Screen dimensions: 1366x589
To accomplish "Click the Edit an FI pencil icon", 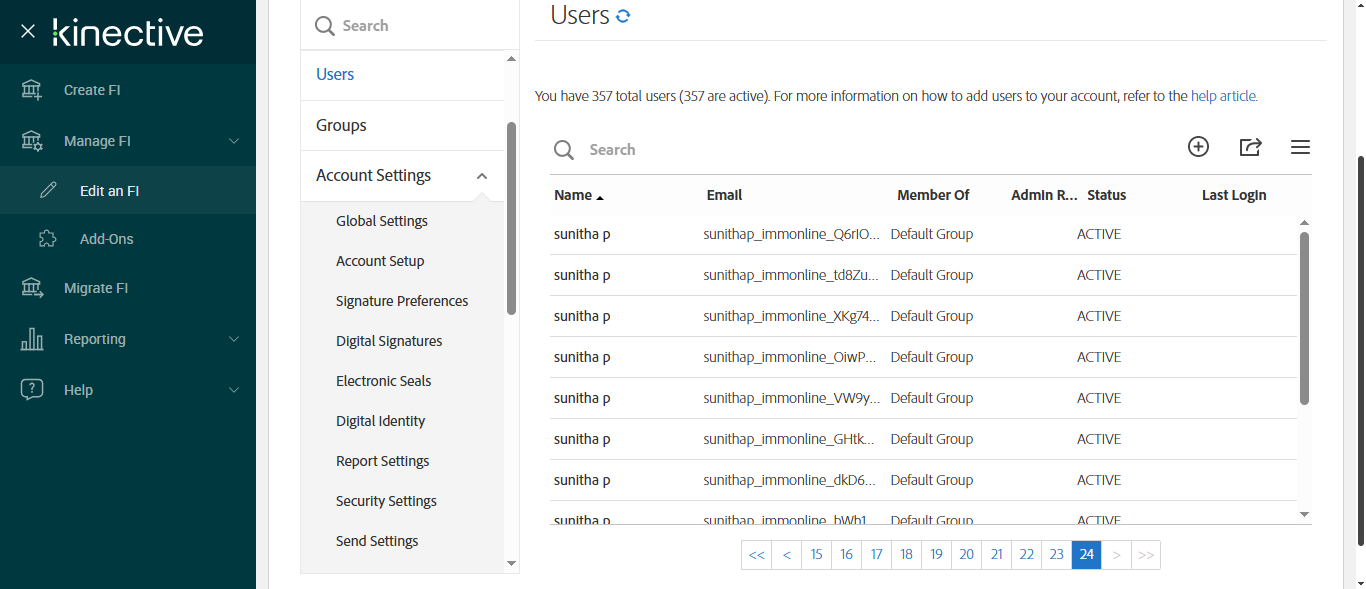I will pyautogui.click(x=48, y=190).
